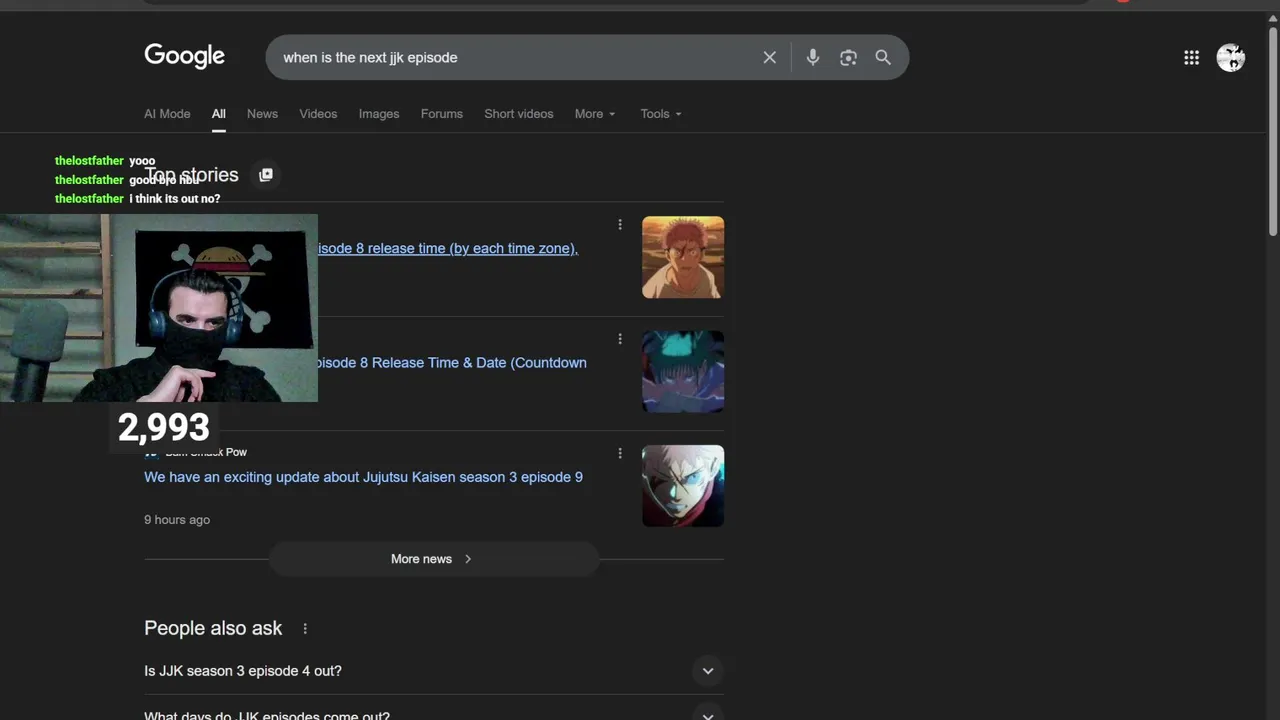Image resolution: width=1280 pixels, height=720 pixels.
Task: Click the 'People also ask' heading
Action: [213, 629]
